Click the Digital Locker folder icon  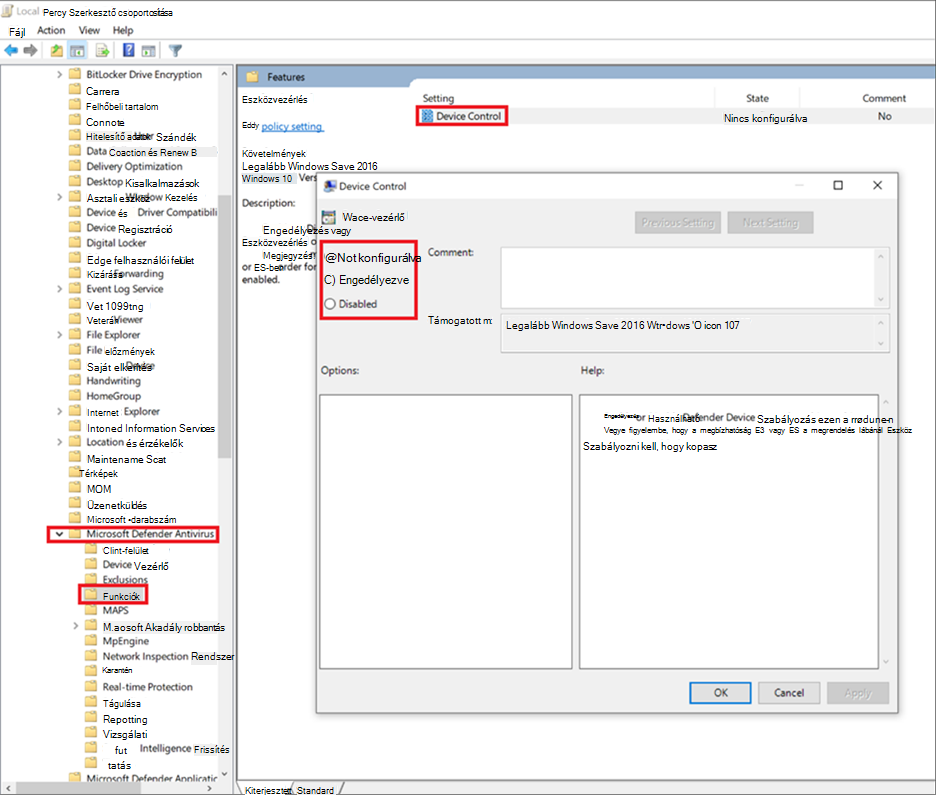click(x=75, y=242)
